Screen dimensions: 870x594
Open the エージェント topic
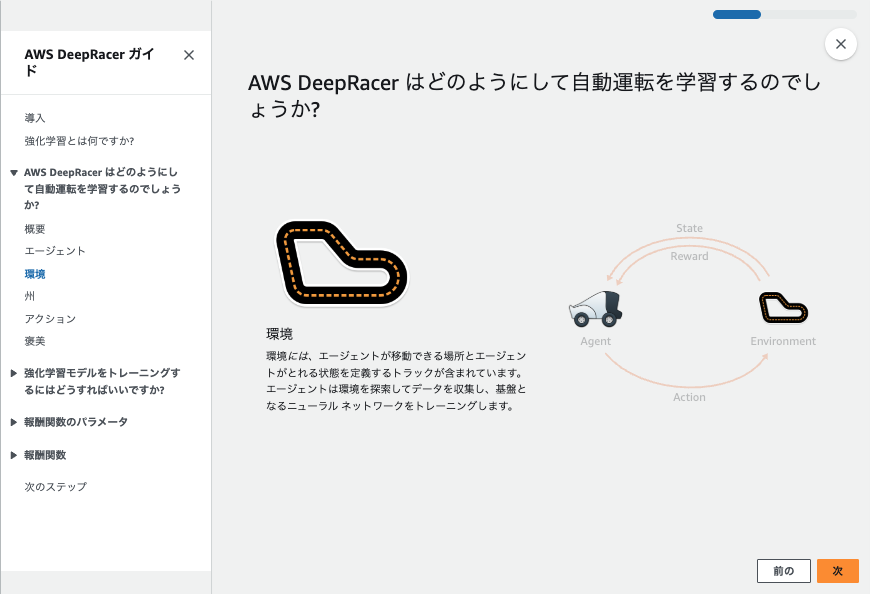(x=58, y=251)
